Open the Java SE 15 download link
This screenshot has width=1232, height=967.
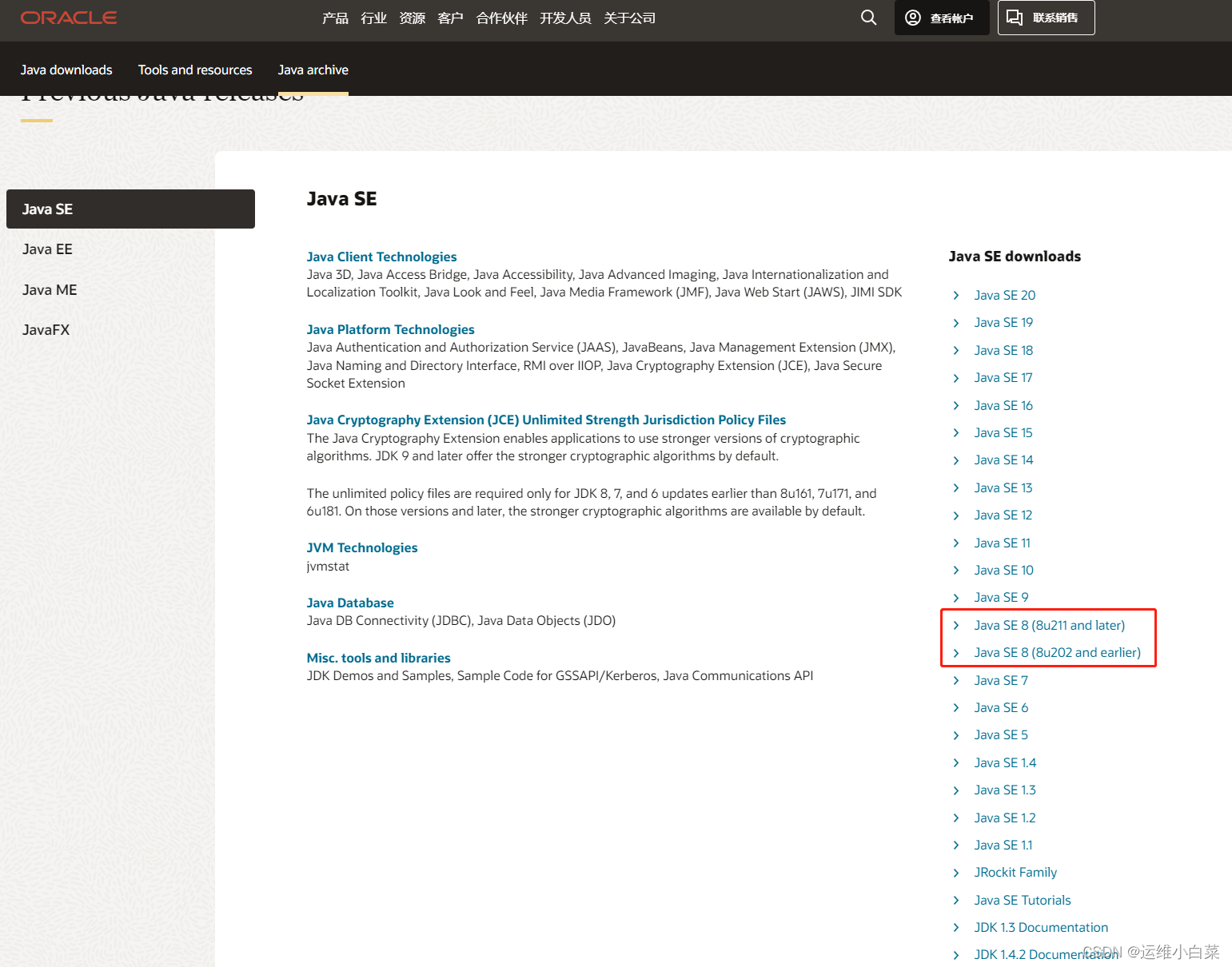[x=1003, y=432]
